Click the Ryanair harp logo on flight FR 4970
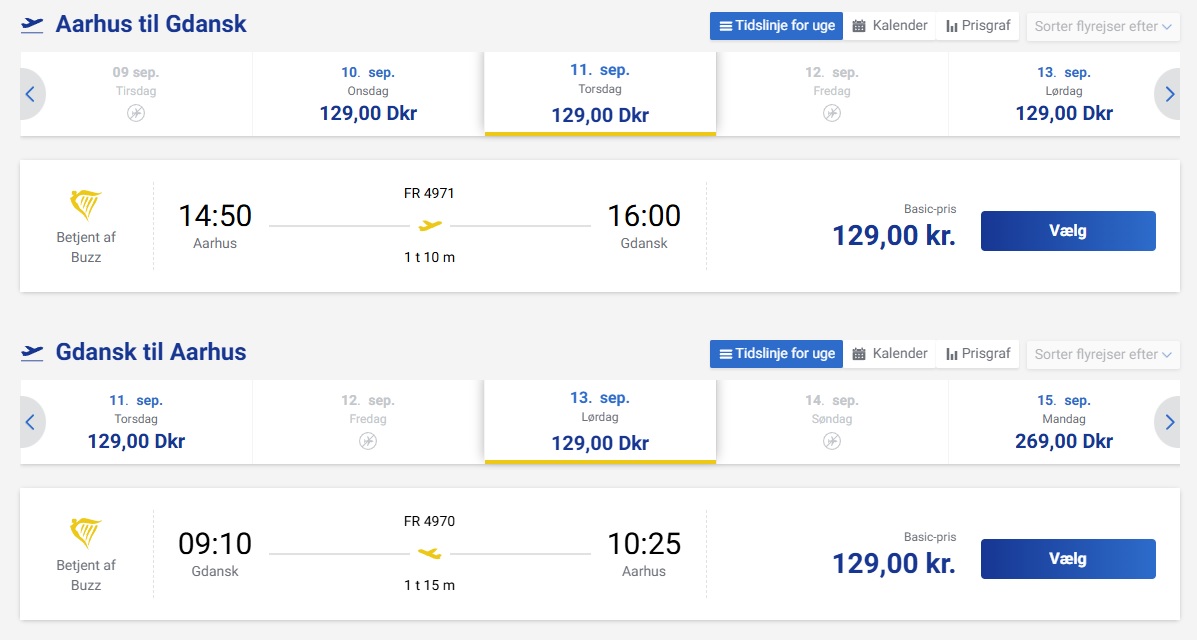1197x640 pixels. tap(86, 533)
